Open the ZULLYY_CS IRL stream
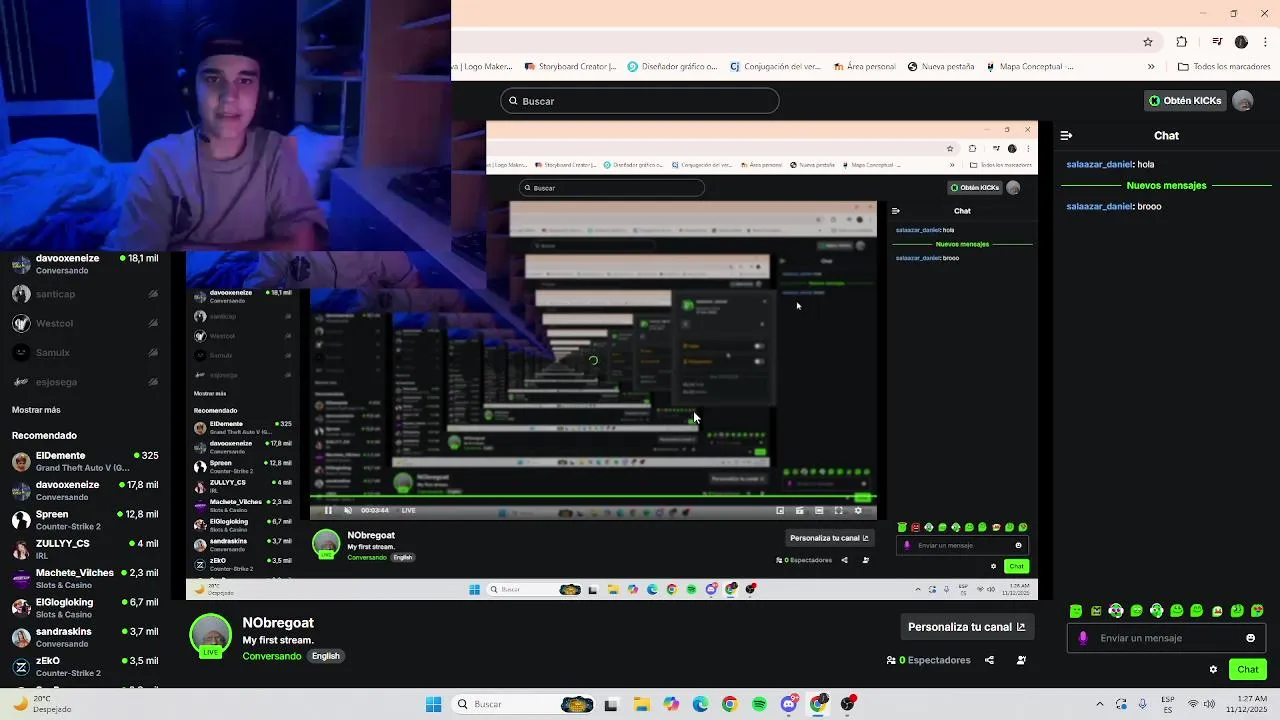 (85, 549)
